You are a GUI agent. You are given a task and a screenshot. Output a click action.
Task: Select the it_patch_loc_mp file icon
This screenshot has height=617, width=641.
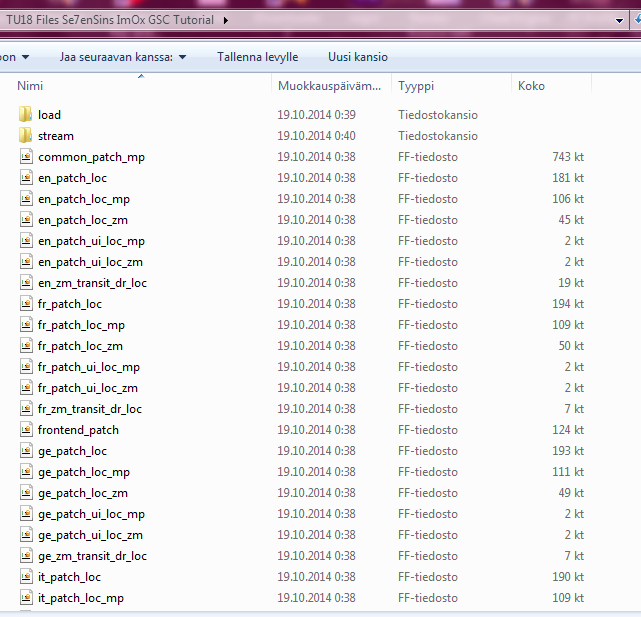pyautogui.click(x=26, y=598)
